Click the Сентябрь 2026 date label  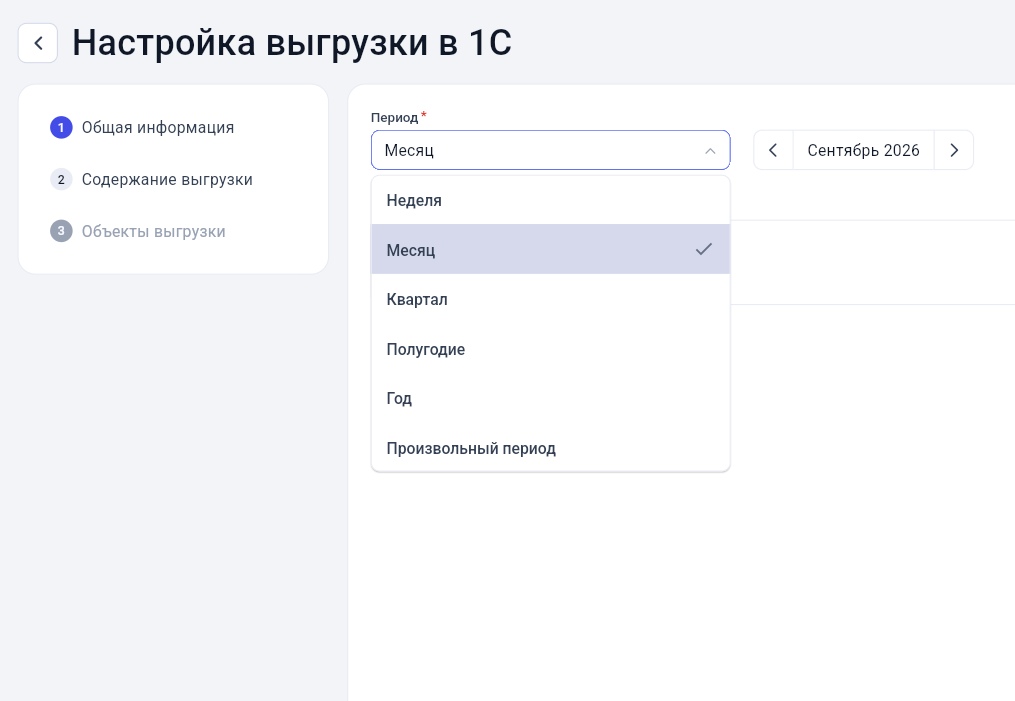click(863, 150)
